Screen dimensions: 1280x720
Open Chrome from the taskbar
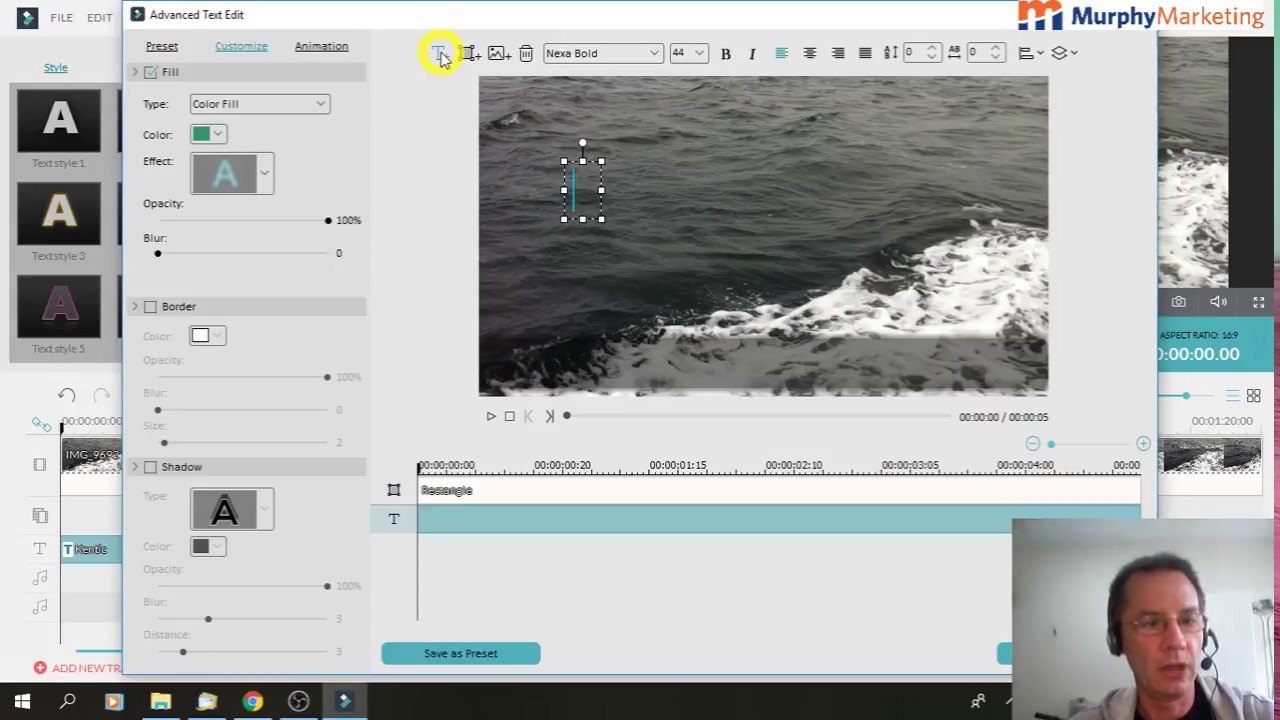(x=252, y=701)
